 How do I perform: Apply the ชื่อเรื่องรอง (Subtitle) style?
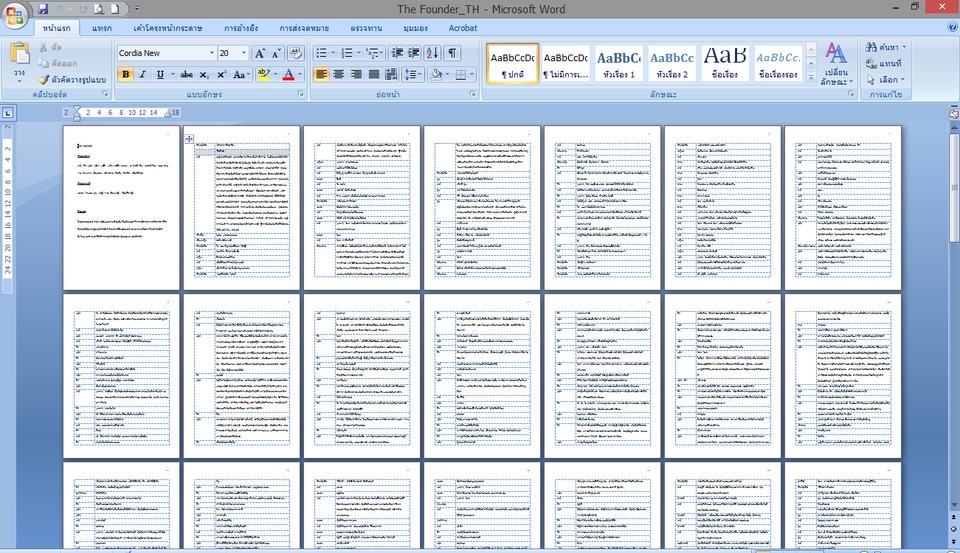click(x=778, y=63)
